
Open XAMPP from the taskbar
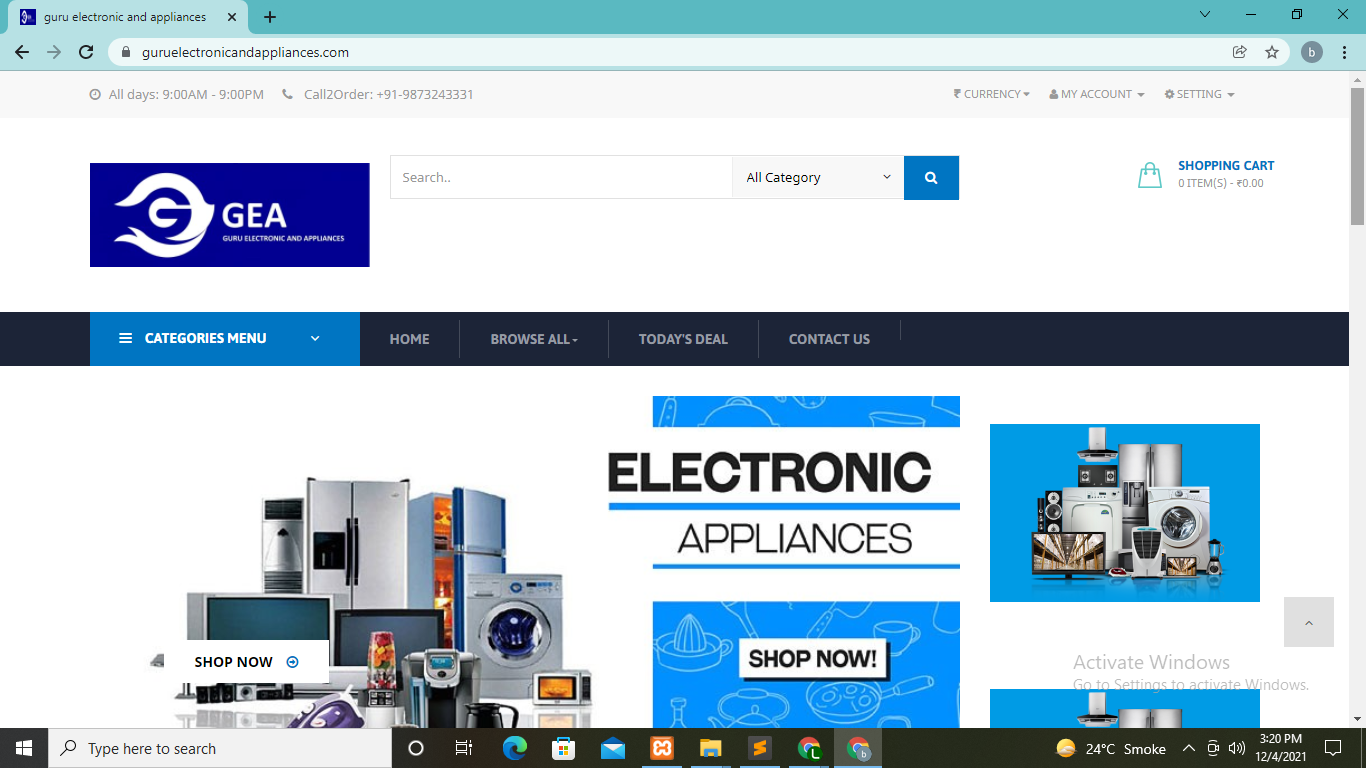pyautogui.click(x=661, y=748)
